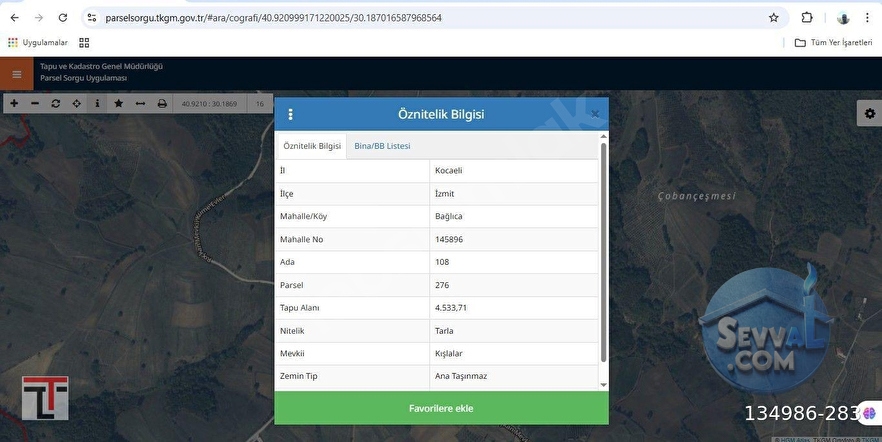882x442 pixels.
Task: Go forward with the browser arrow
Action: [39, 18]
